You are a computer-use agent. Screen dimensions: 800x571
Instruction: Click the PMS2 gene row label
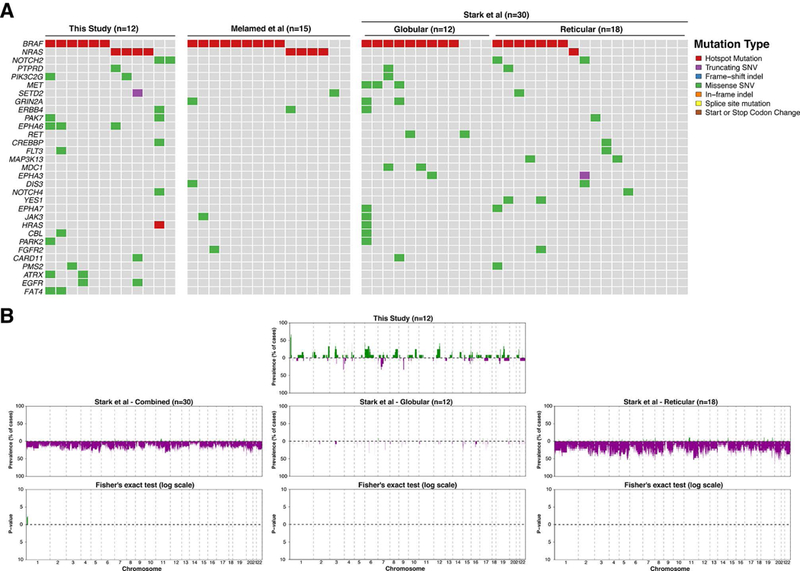(34, 266)
